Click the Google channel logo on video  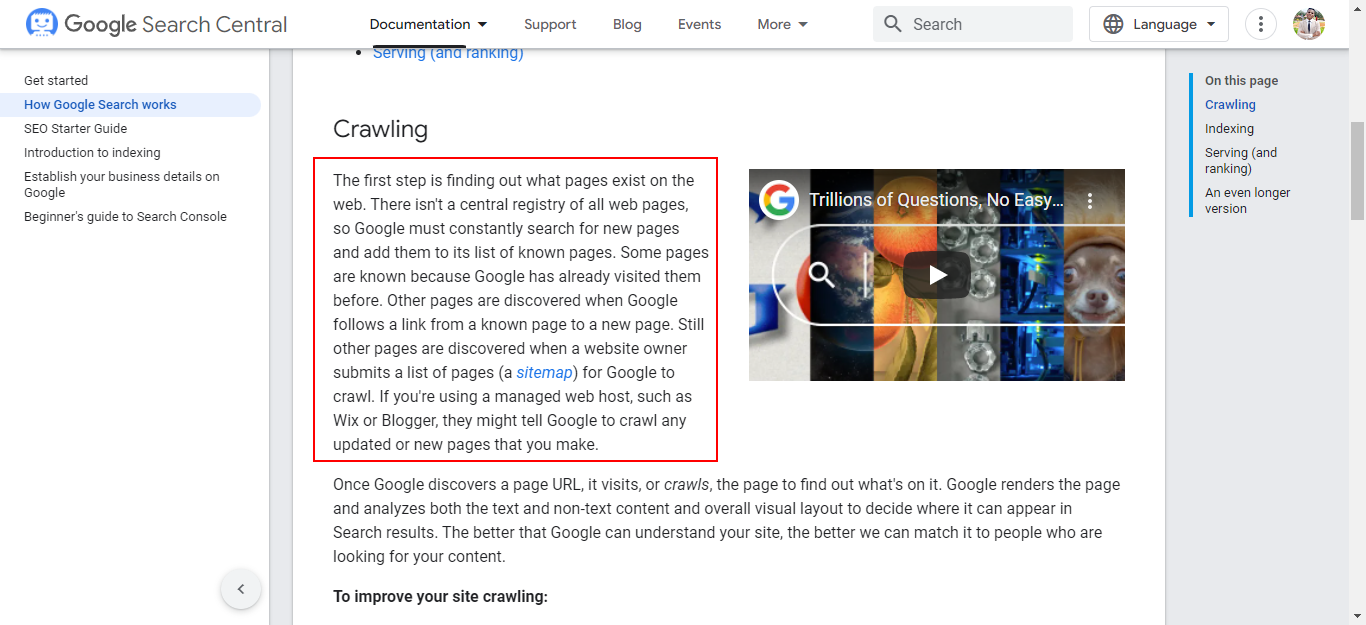click(x=778, y=200)
